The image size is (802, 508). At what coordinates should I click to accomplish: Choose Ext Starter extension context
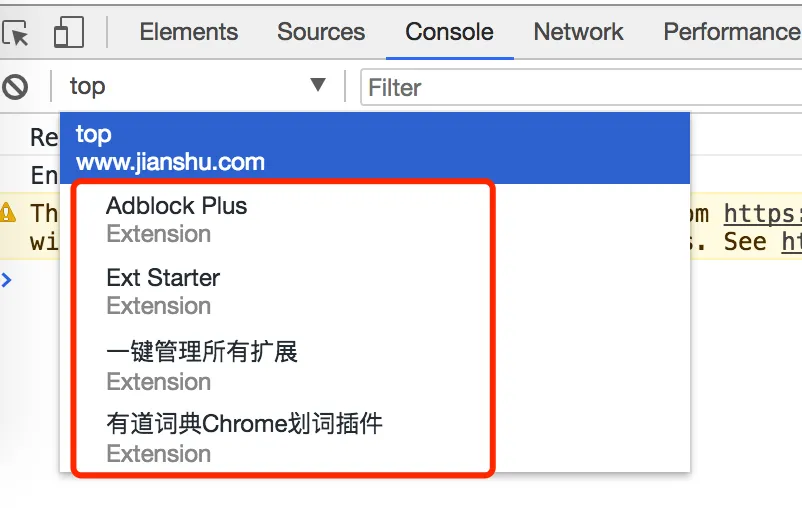click(375, 291)
